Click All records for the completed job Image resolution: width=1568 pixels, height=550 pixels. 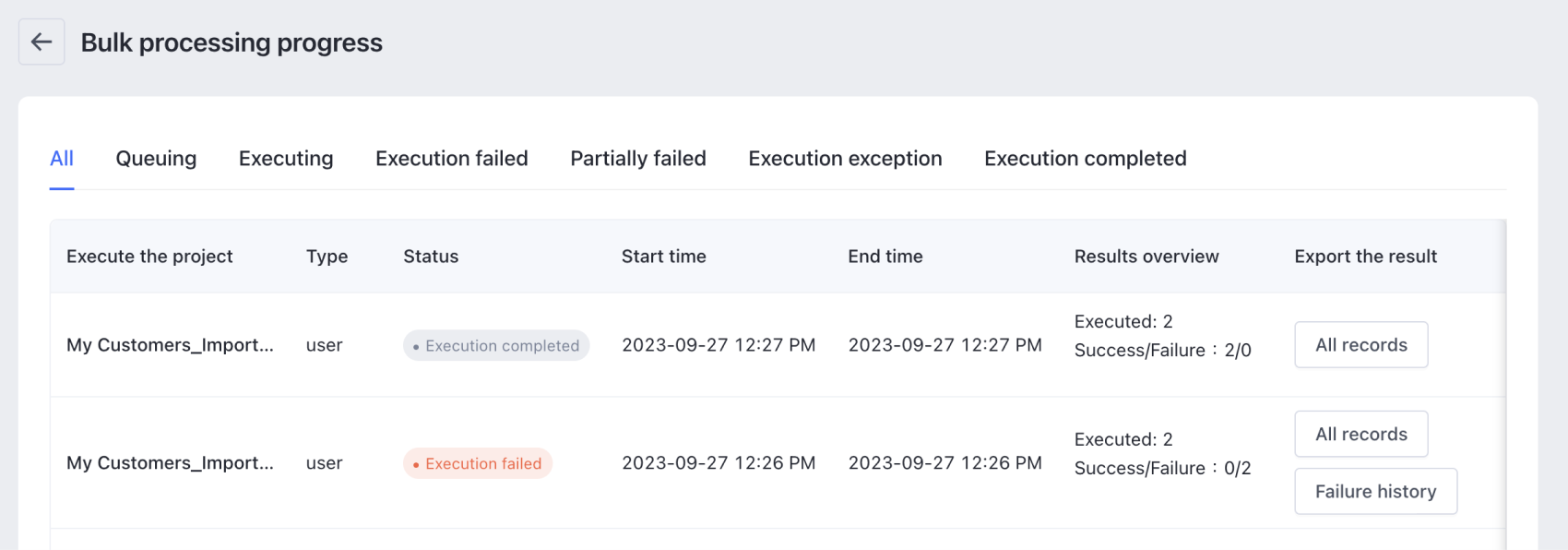pyautogui.click(x=1360, y=344)
